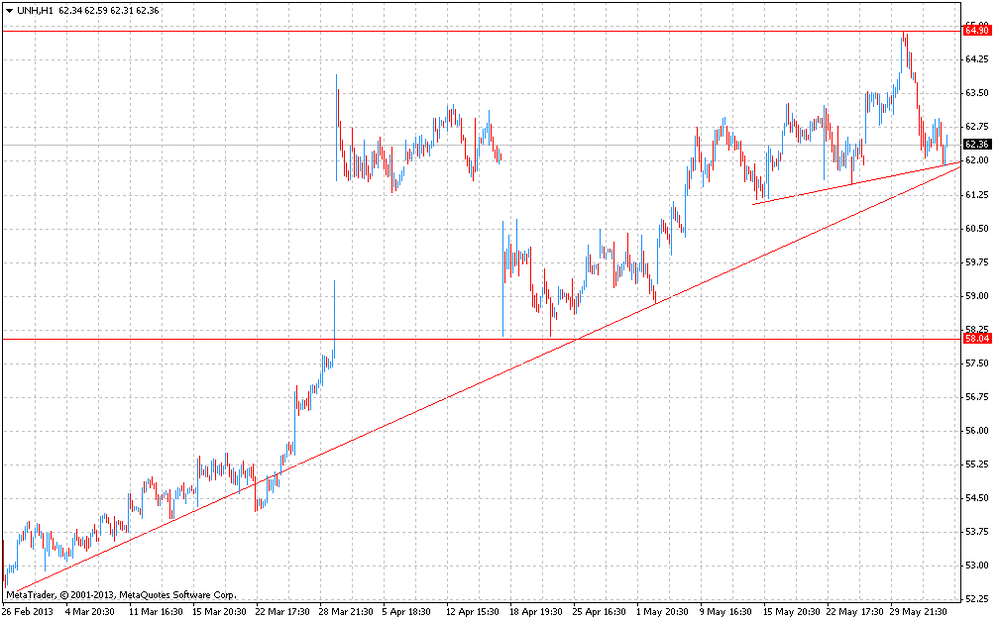Open the chart menu arrow beside UNH,H1
Viewport: 1000px width, 620px height.
tap(9, 11)
